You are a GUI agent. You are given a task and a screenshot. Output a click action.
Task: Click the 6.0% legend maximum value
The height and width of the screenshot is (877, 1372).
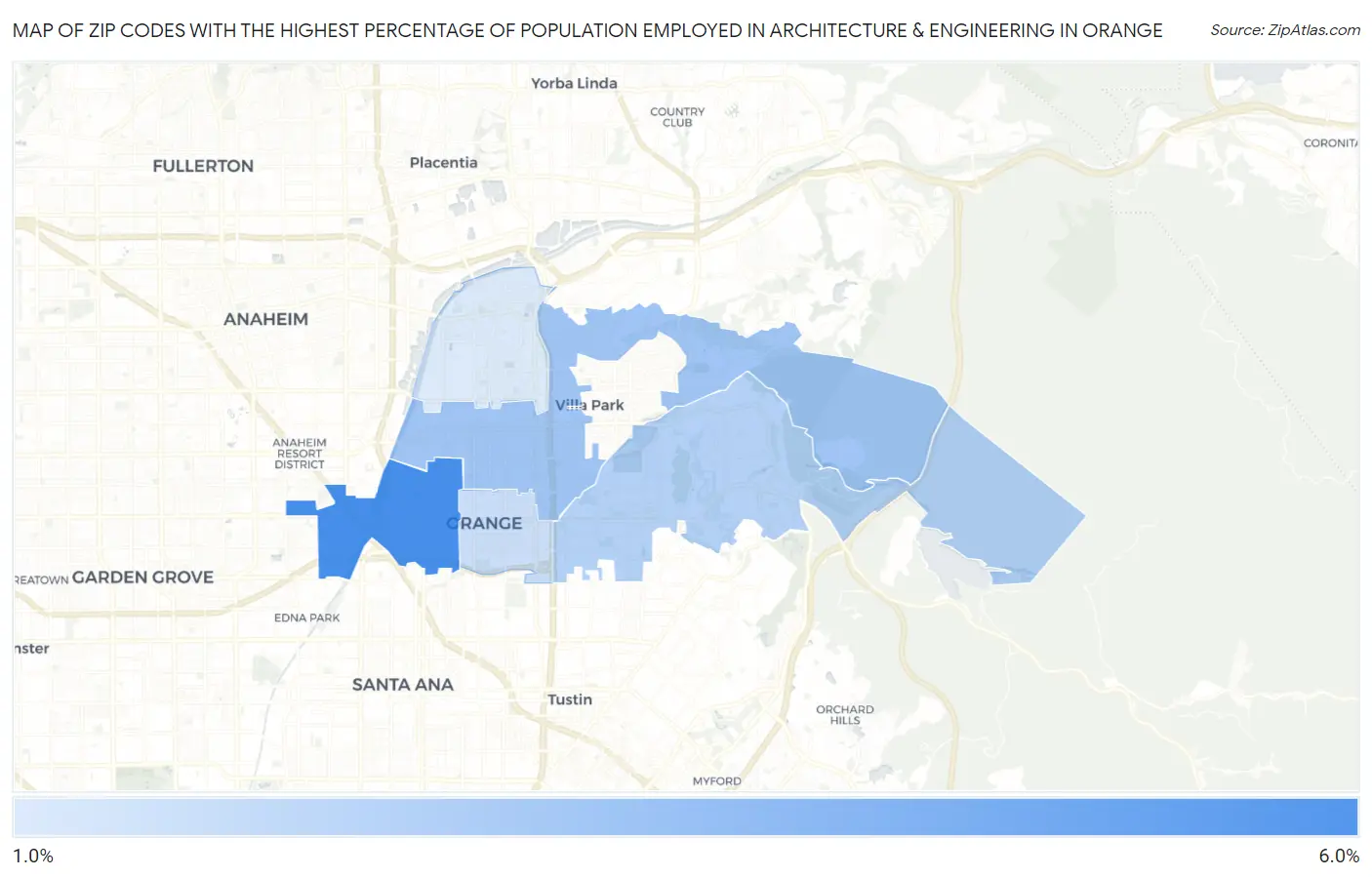tap(1339, 856)
